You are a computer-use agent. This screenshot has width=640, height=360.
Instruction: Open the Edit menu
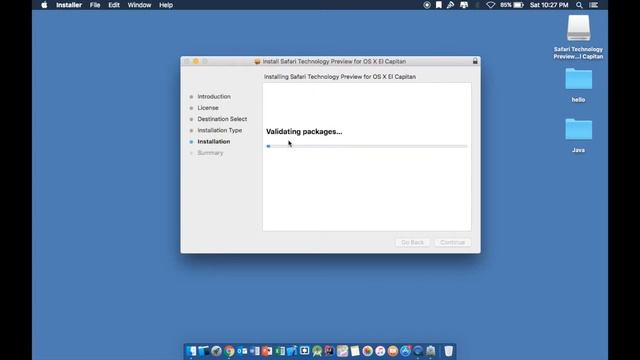coord(114,5)
